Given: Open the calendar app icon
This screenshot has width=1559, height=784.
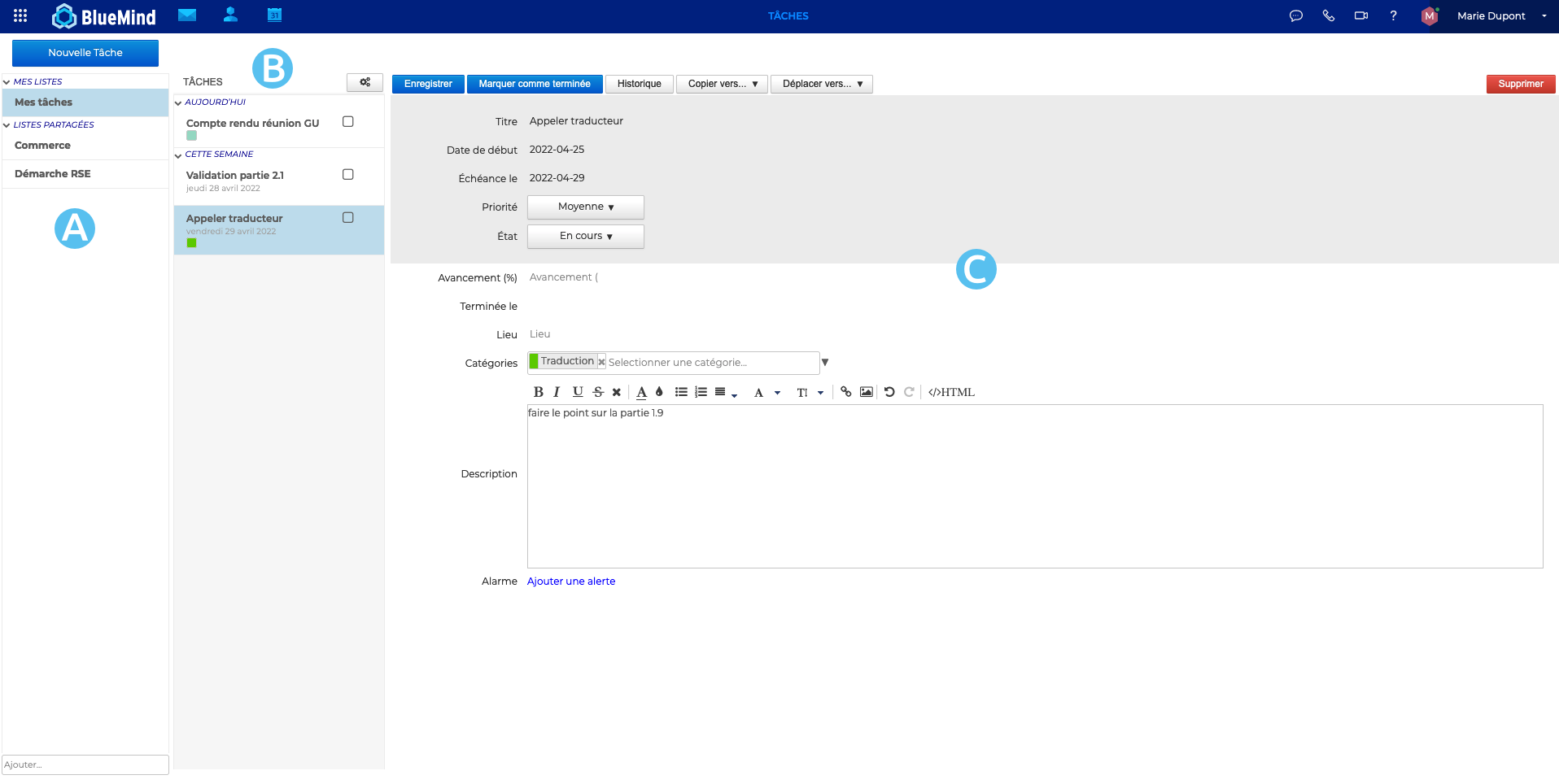Looking at the screenshot, I should [274, 15].
